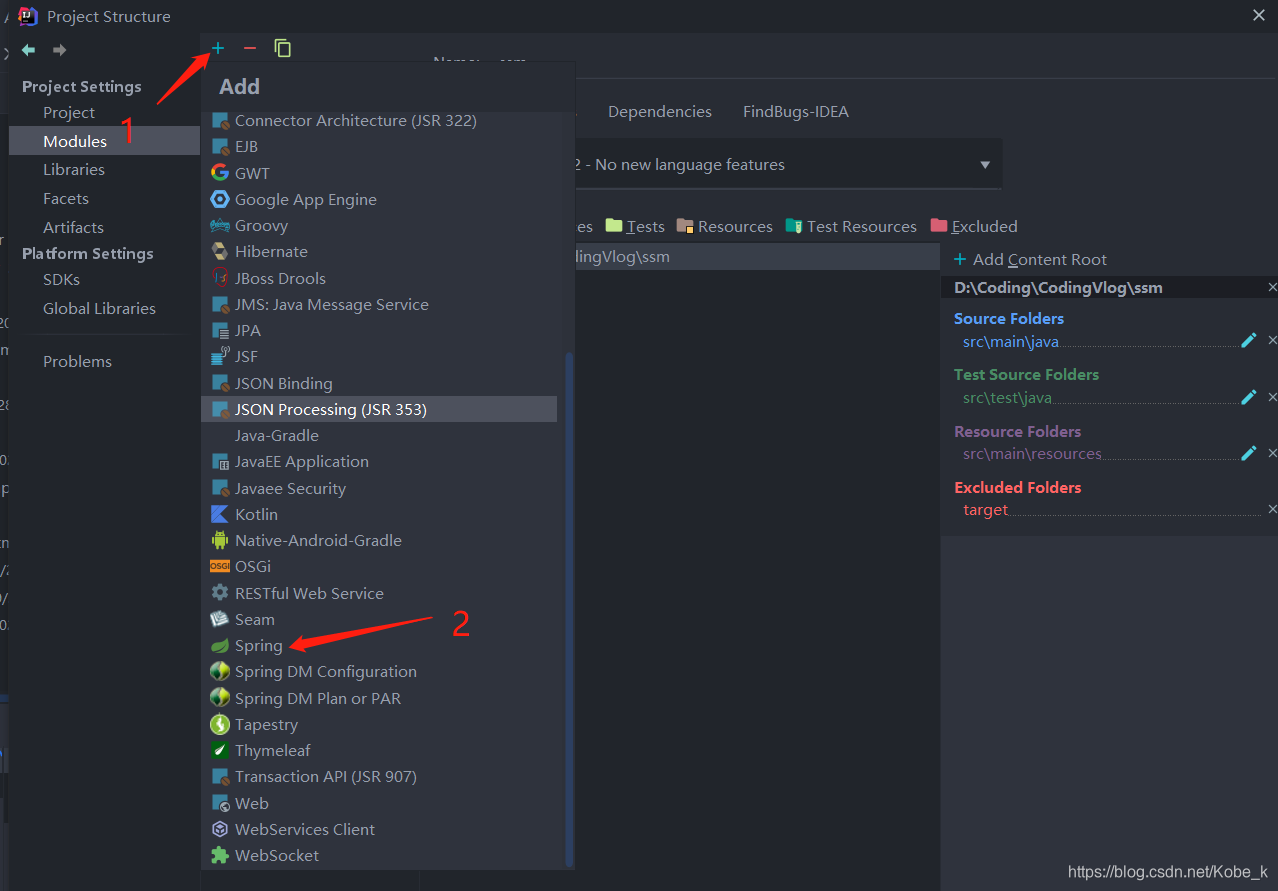
Task: Select the Spring leaf icon
Action: [220, 646]
